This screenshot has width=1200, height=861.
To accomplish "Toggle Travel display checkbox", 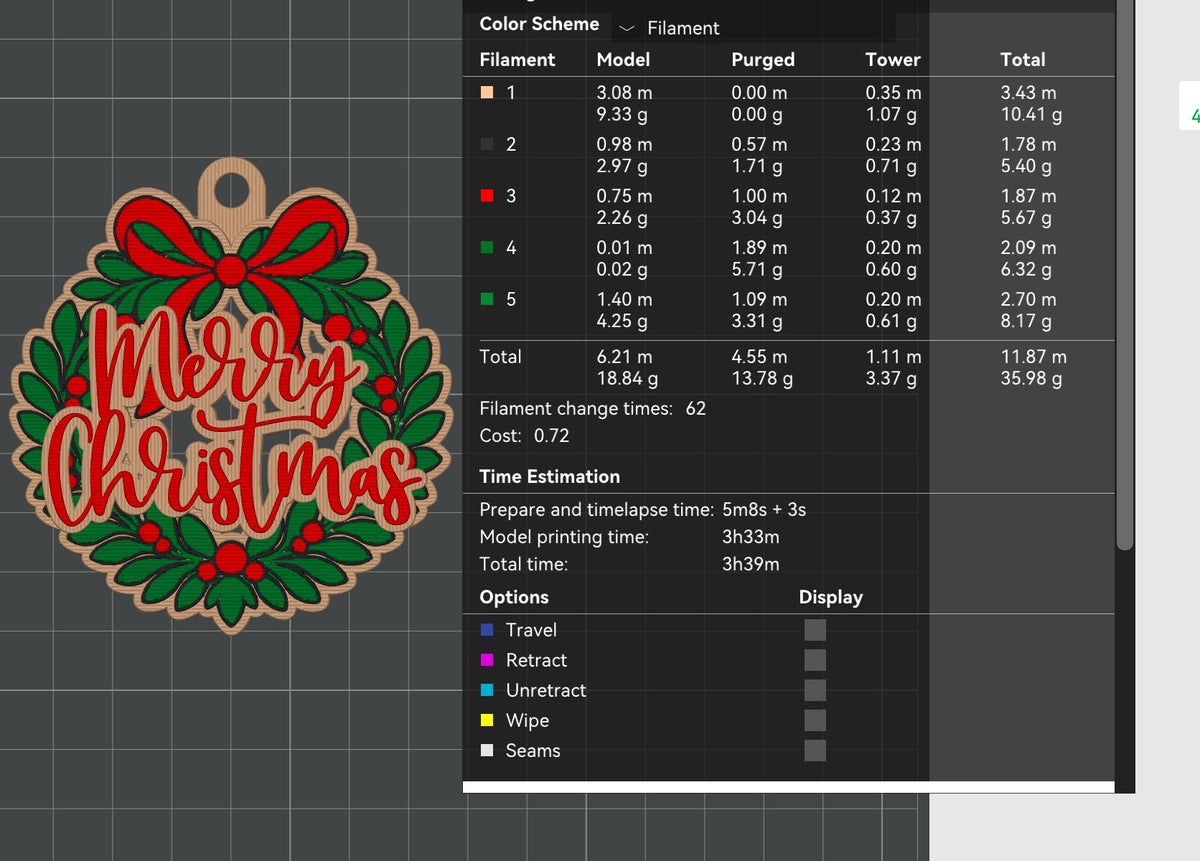I will (x=815, y=630).
